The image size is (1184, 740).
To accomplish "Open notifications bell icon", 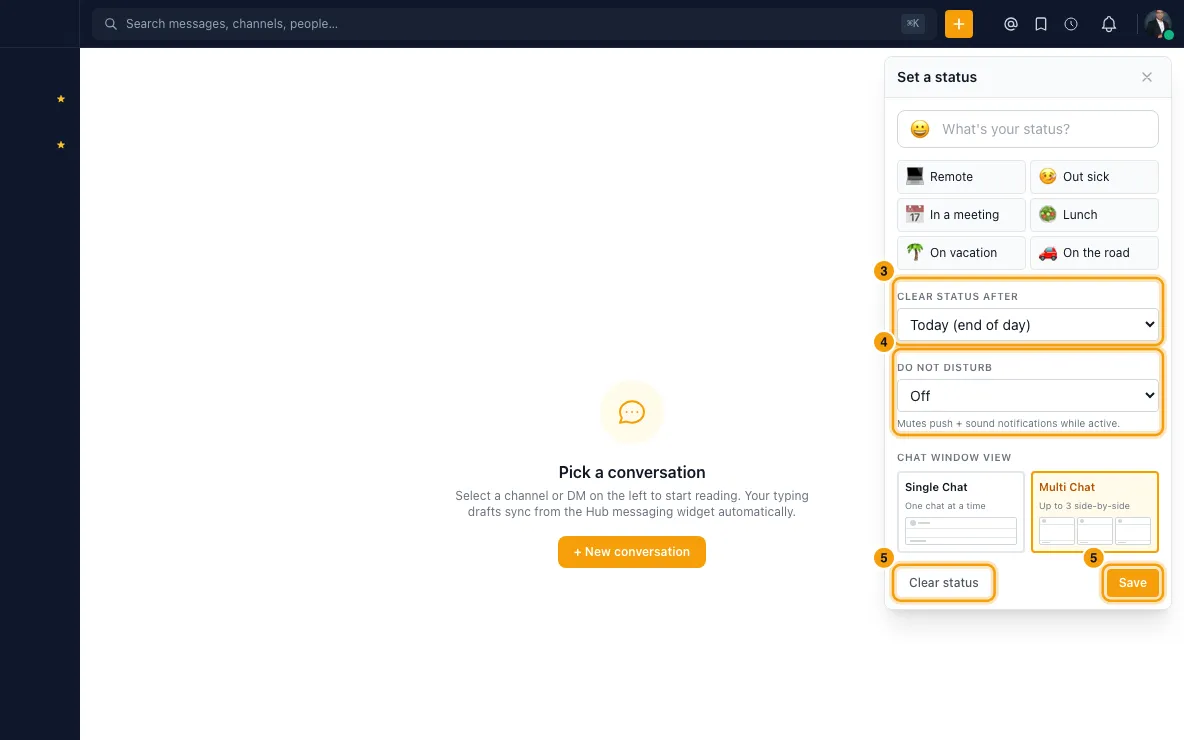I will point(1108,24).
